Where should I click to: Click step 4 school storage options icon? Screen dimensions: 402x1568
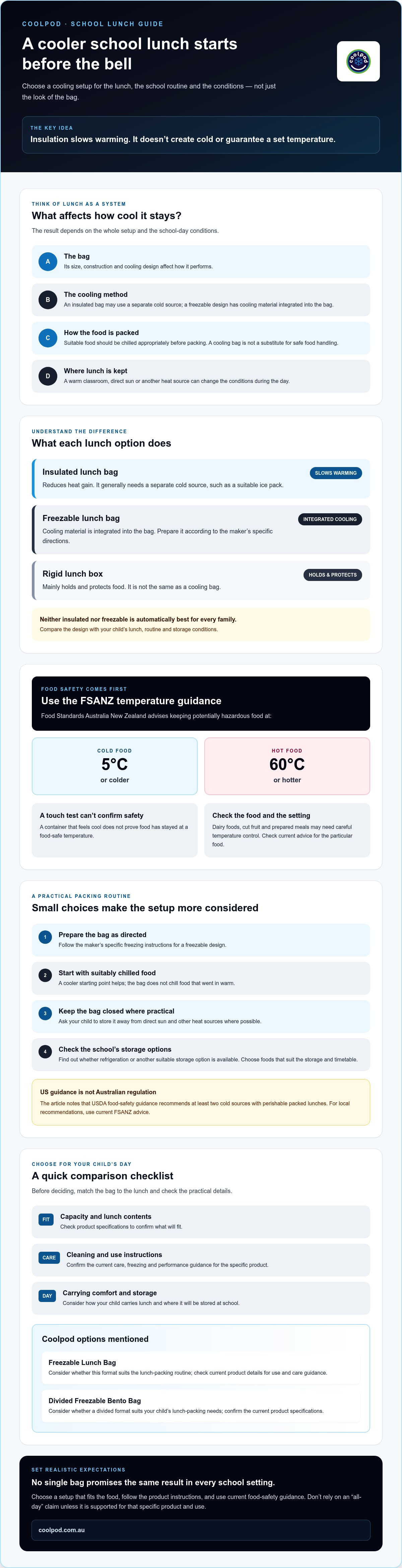(45, 1051)
